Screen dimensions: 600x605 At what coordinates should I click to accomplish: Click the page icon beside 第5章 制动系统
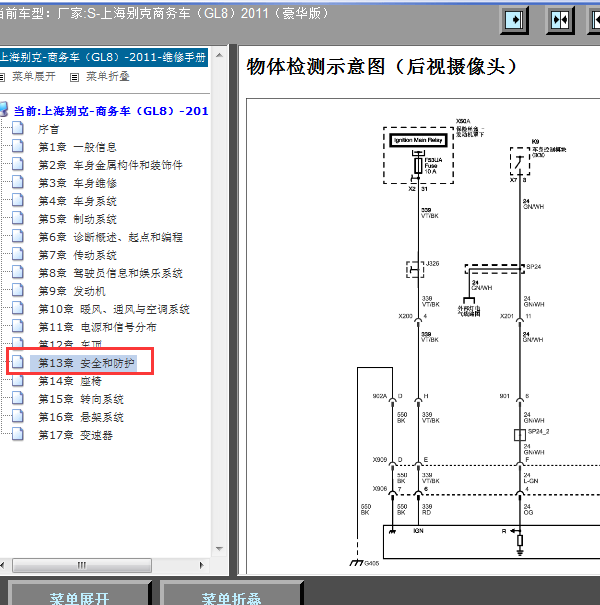(x=18, y=218)
